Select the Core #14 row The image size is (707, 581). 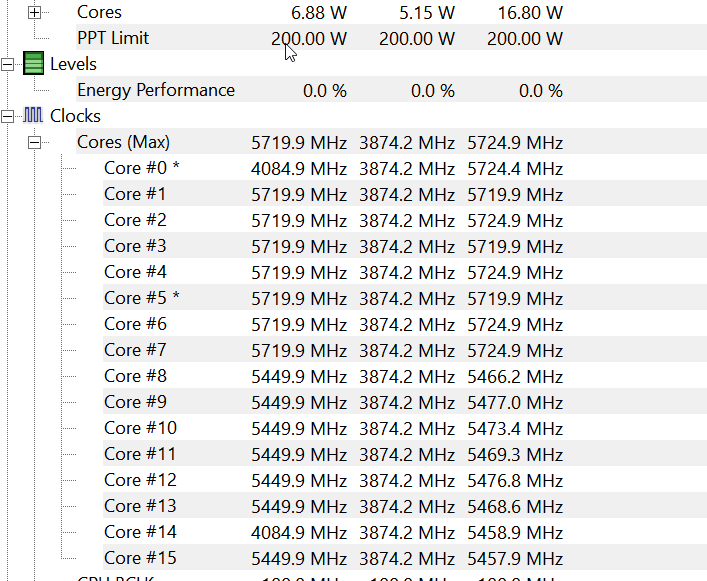point(140,532)
